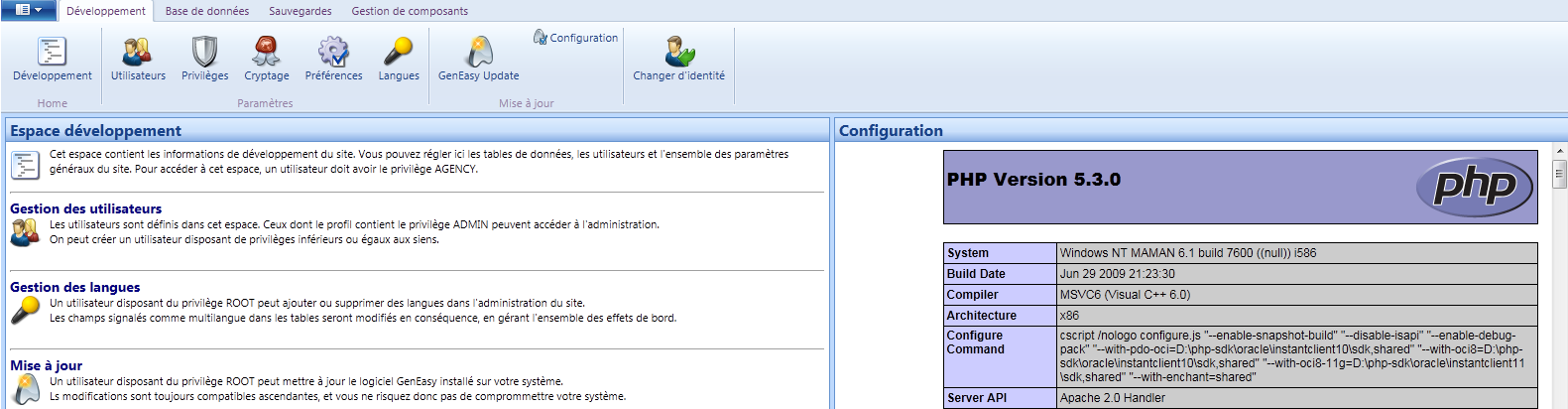The height and width of the screenshot is (409, 1568).
Task: Select the Développement ribbon tab
Action: (x=106, y=11)
